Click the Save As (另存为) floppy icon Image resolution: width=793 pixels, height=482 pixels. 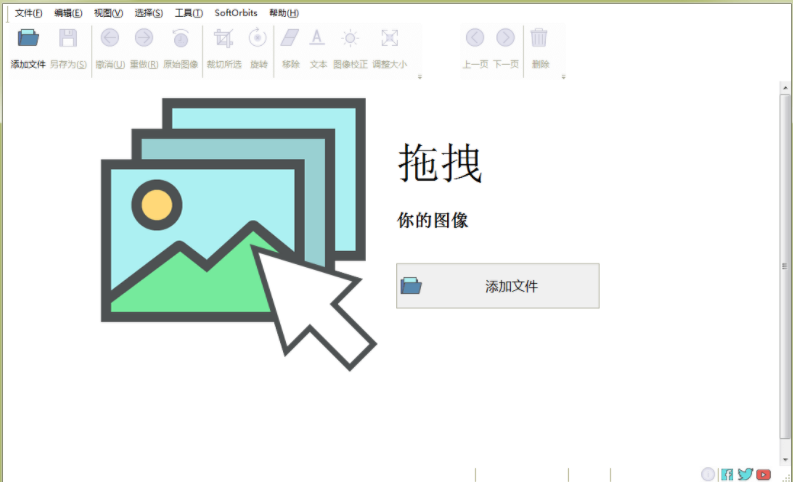[68, 38]
